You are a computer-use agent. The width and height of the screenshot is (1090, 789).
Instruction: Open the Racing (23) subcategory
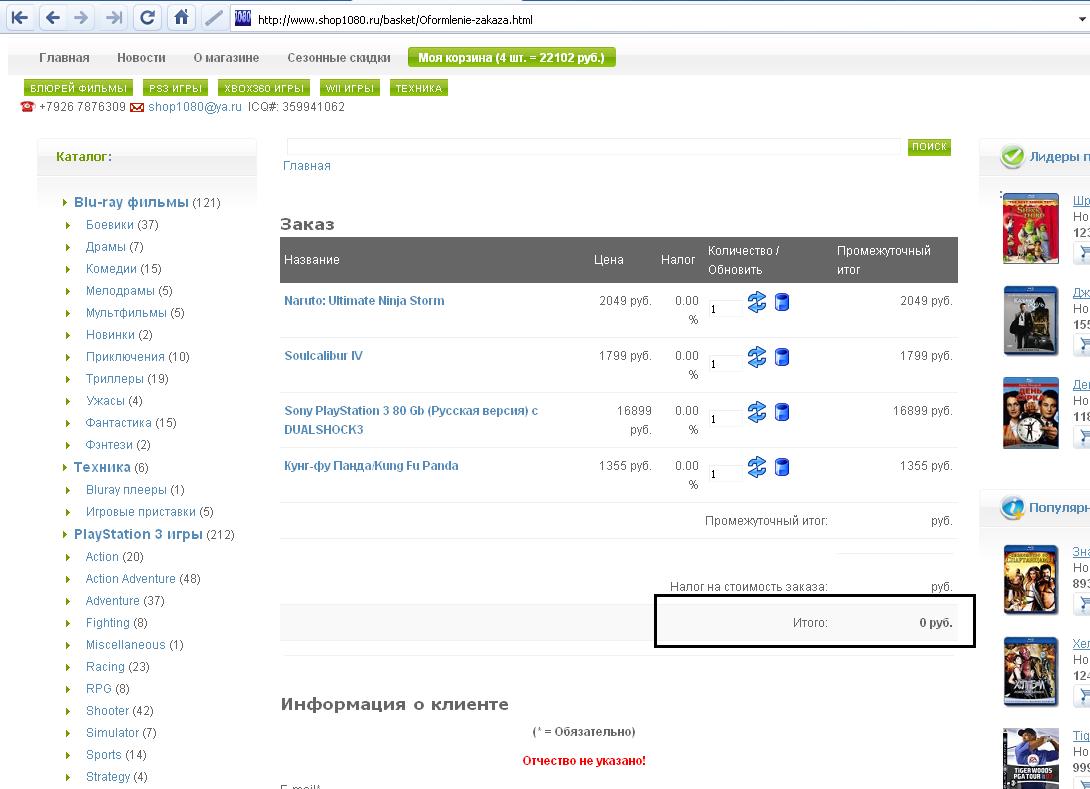tap(117, 666)
